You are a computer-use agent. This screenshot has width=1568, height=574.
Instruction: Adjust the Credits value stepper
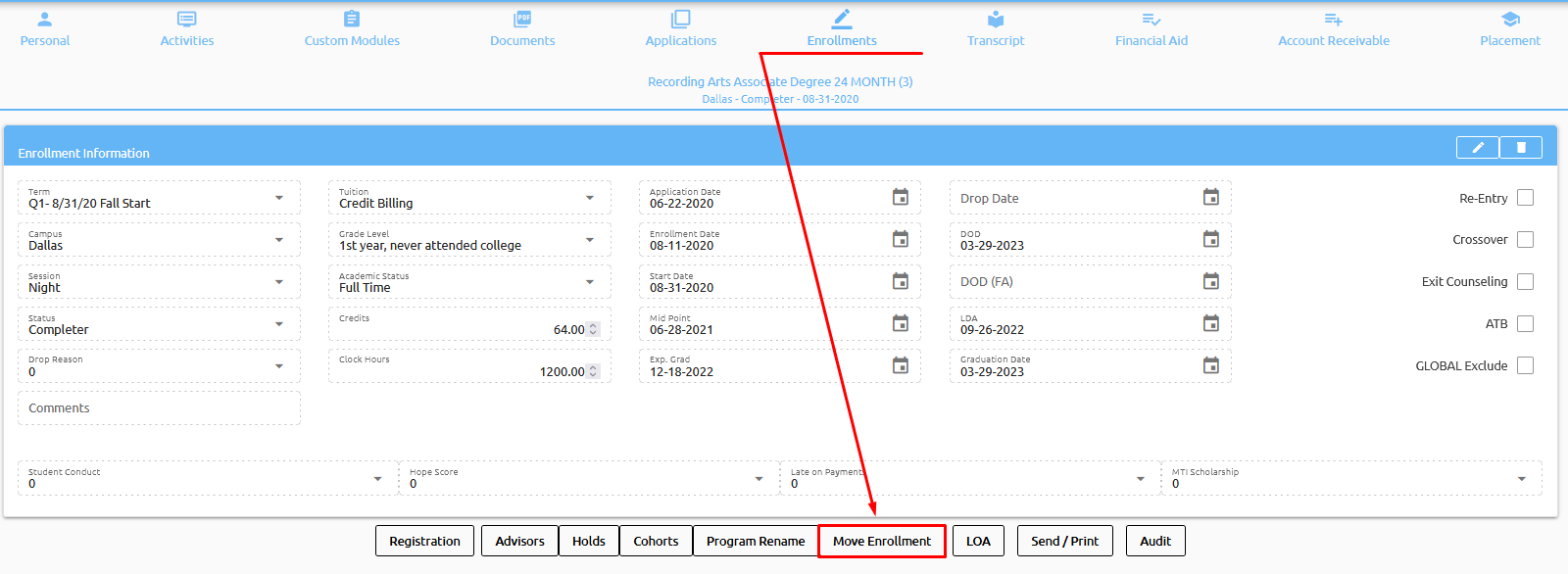(x=593, y=330)
